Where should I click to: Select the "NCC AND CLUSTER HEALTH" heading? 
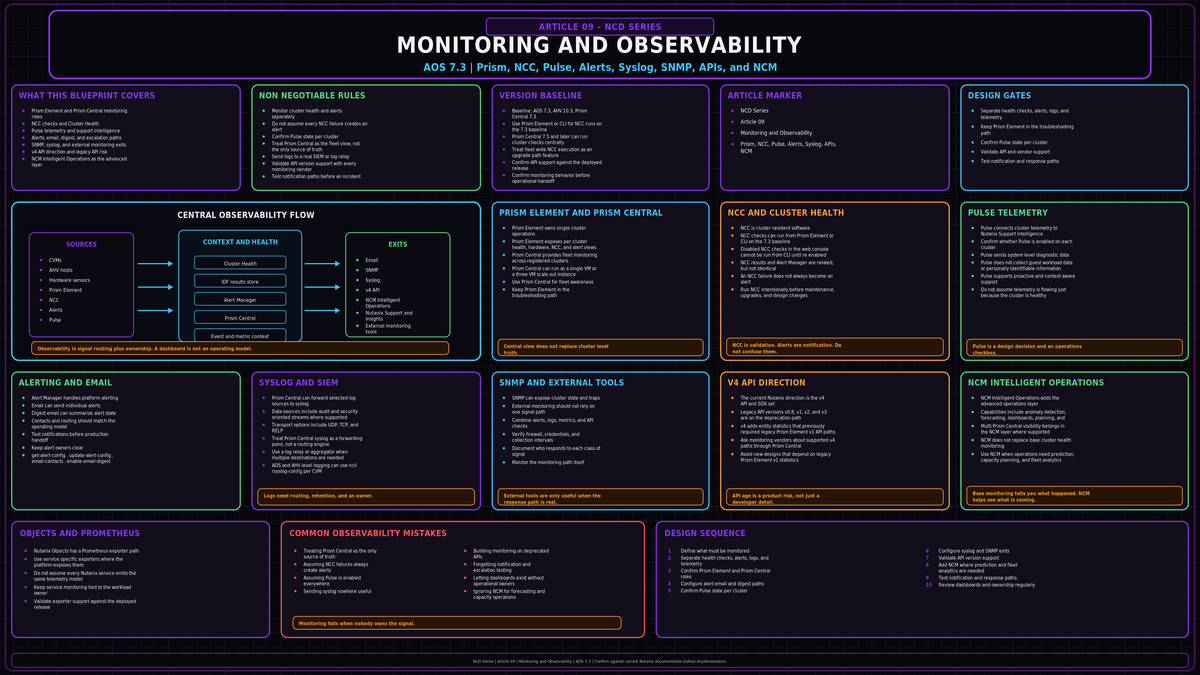(785, 213)
